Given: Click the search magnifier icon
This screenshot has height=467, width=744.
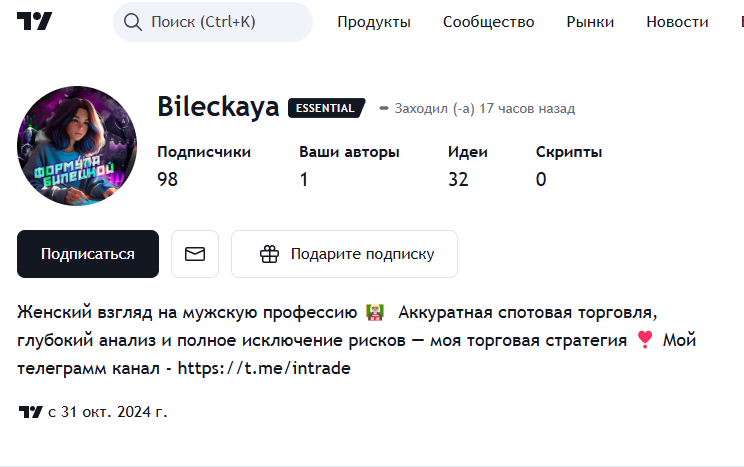Looking at the screenshot, I should 134,21.
